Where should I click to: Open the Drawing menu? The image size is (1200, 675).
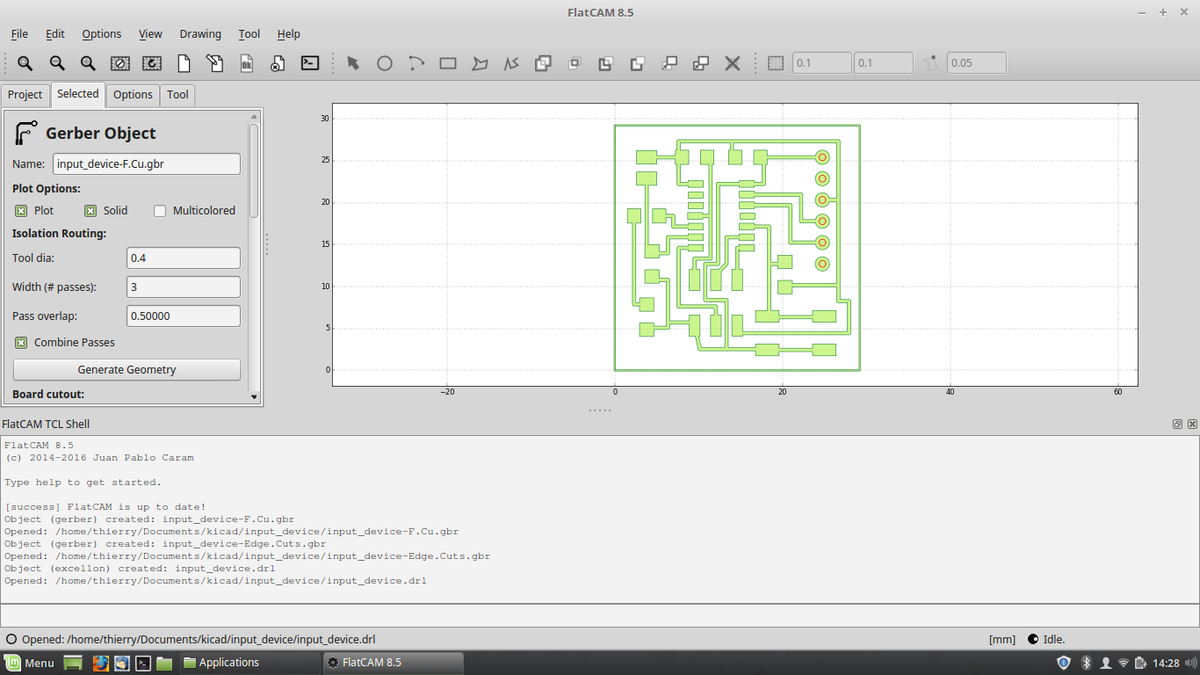point(200,34)
